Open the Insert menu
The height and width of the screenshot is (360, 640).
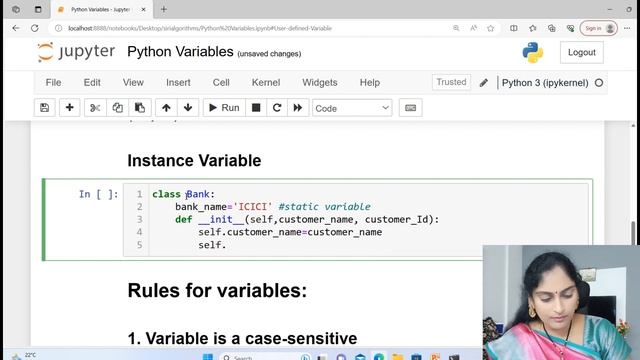tap(178, 82)
